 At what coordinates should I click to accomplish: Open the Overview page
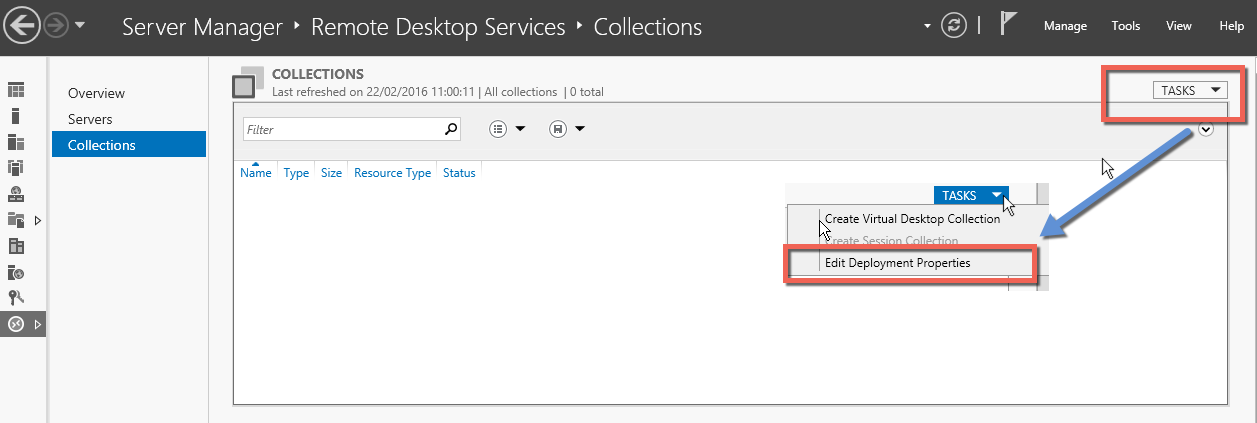click(x=96, y=93)
